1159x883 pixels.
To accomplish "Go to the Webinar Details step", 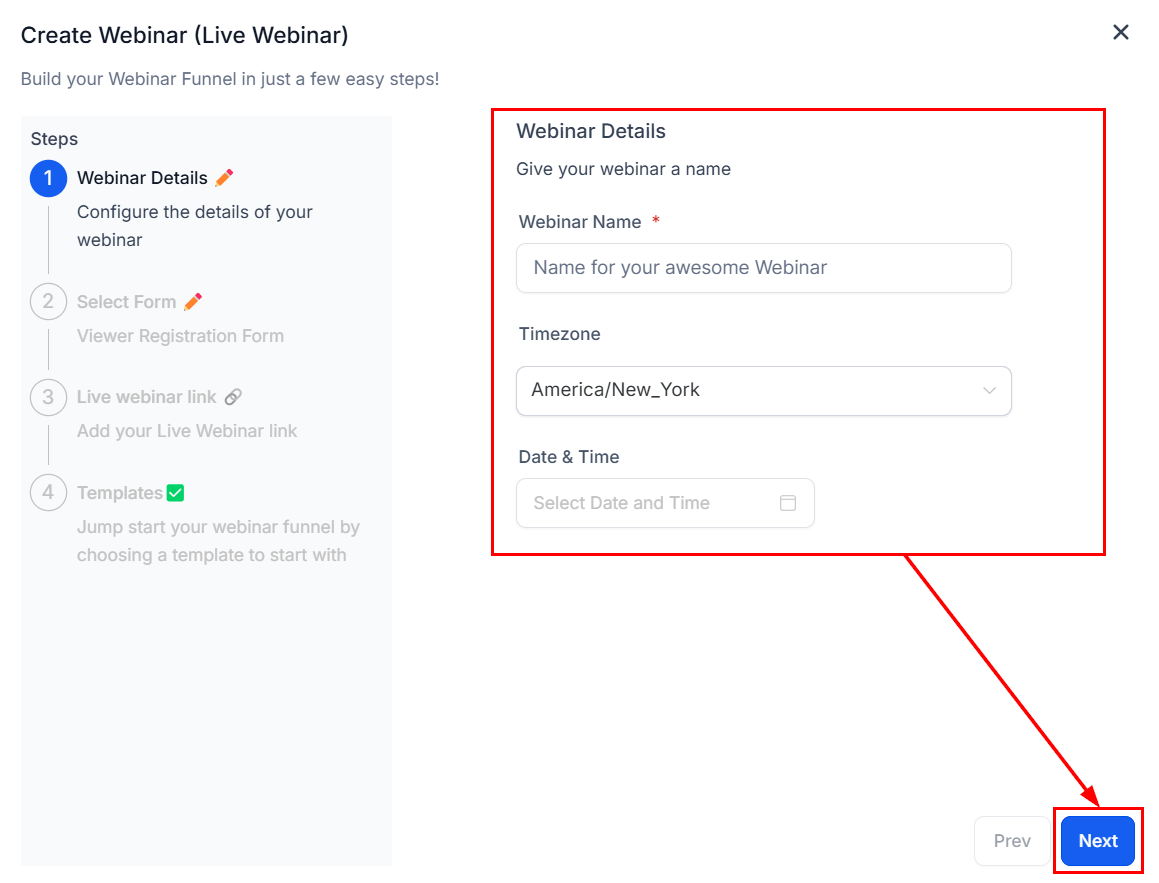I will pyautogui.click(x=142, y=179).
